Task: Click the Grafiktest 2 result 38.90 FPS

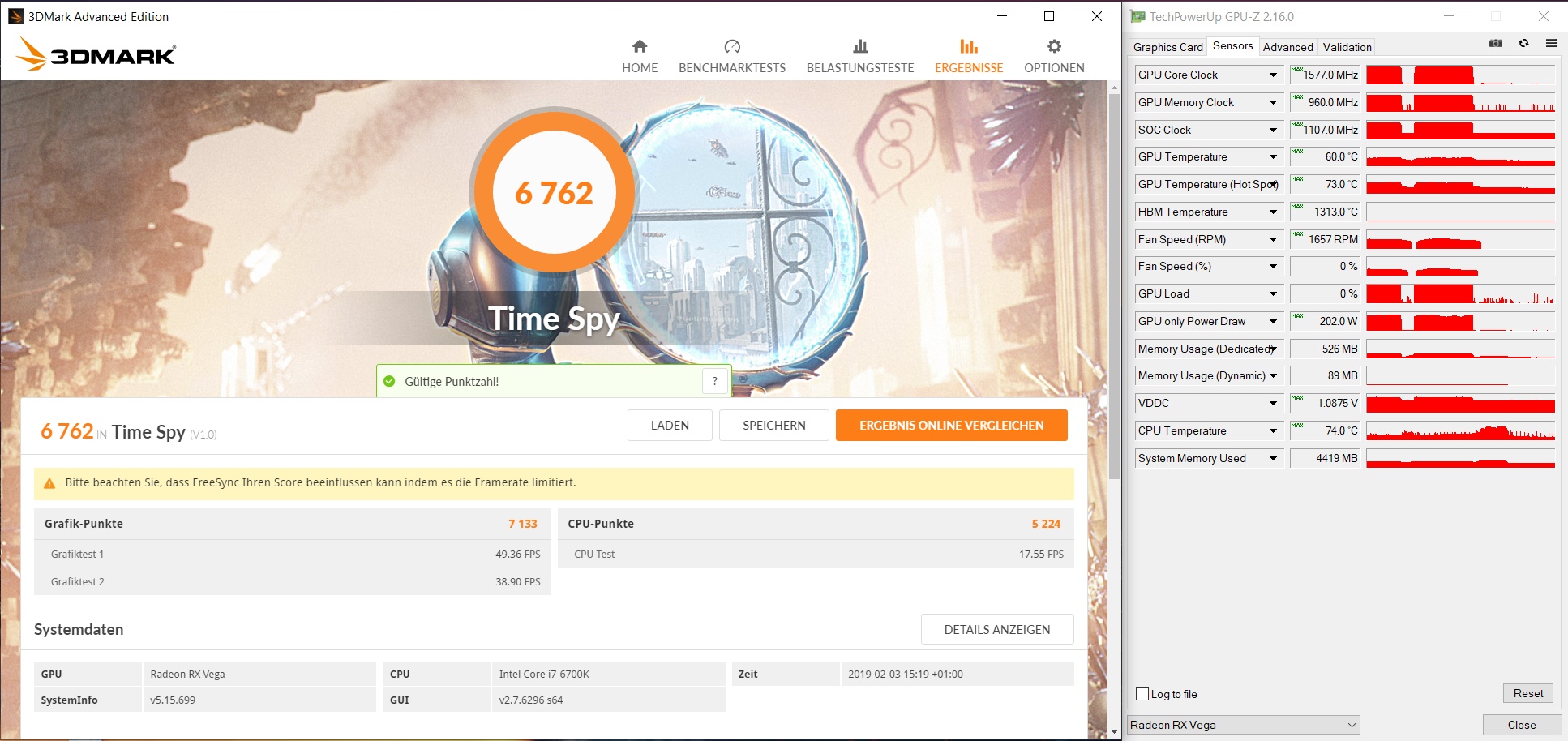Action: (518, 582)
